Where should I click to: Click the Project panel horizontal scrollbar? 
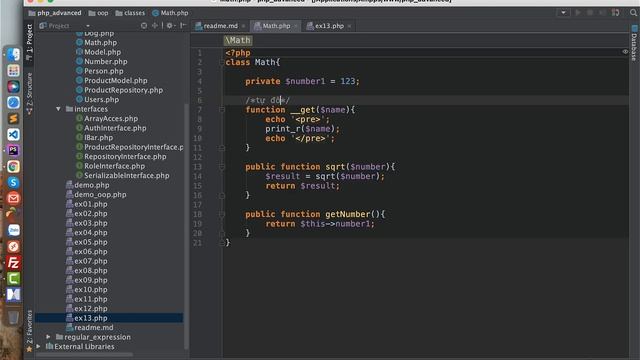(84, 354)
